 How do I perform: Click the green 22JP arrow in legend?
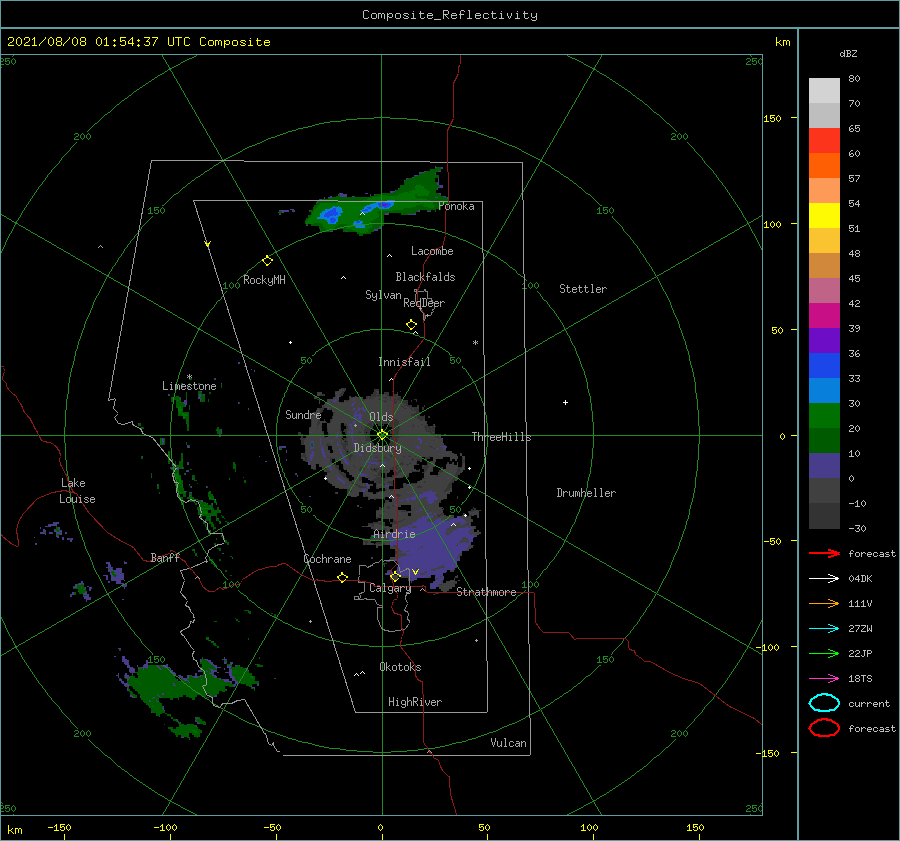coord(824,653)
